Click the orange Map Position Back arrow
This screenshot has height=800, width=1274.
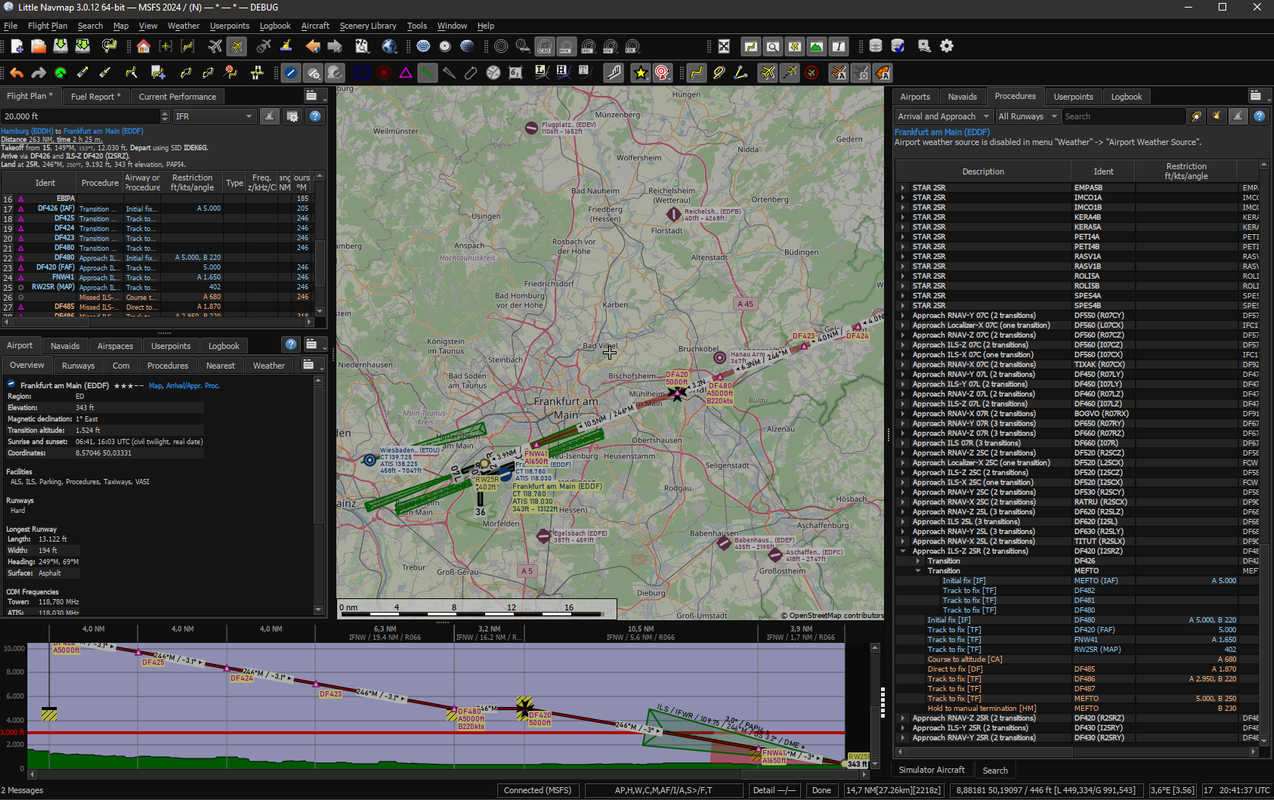[x=313, y=46]
